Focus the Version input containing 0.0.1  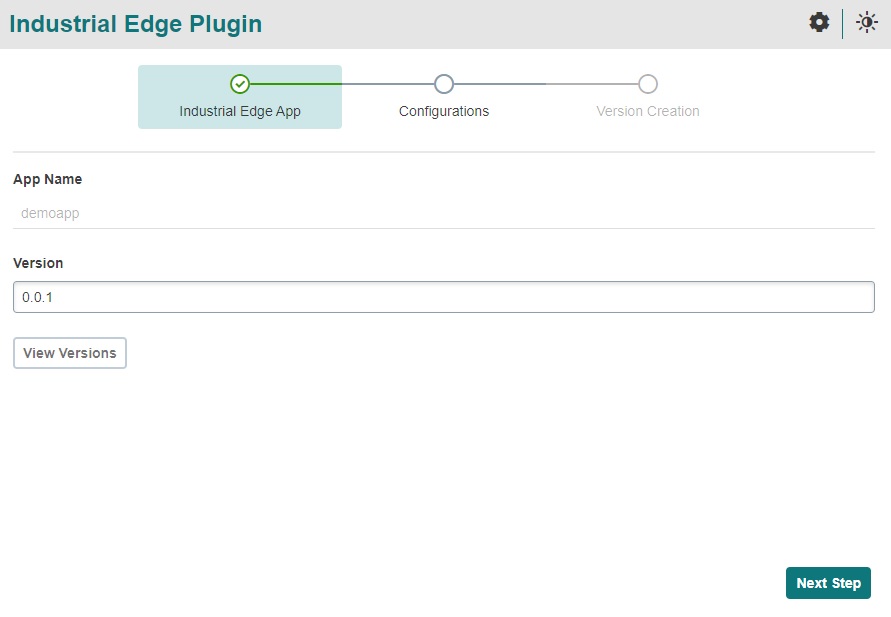443,297
